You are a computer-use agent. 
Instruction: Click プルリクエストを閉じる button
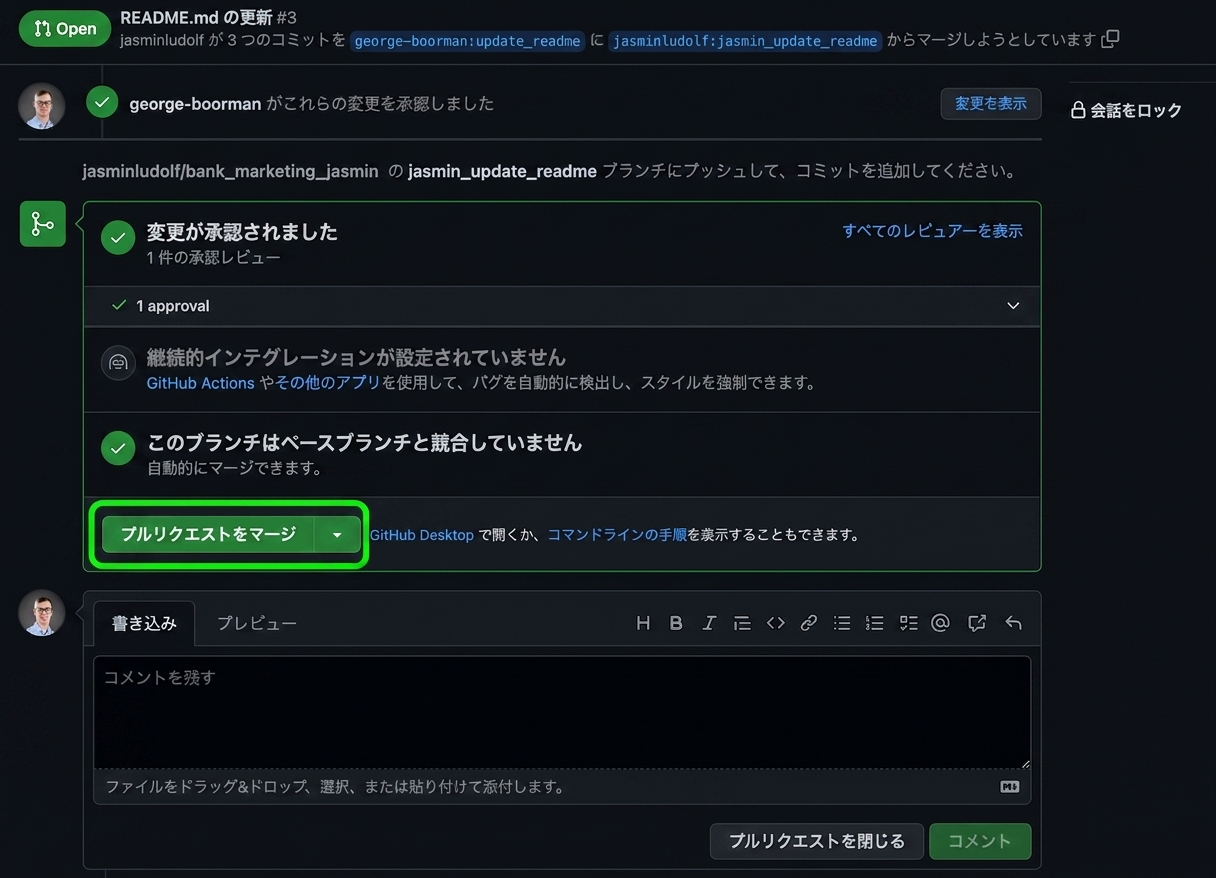point(816,841)
